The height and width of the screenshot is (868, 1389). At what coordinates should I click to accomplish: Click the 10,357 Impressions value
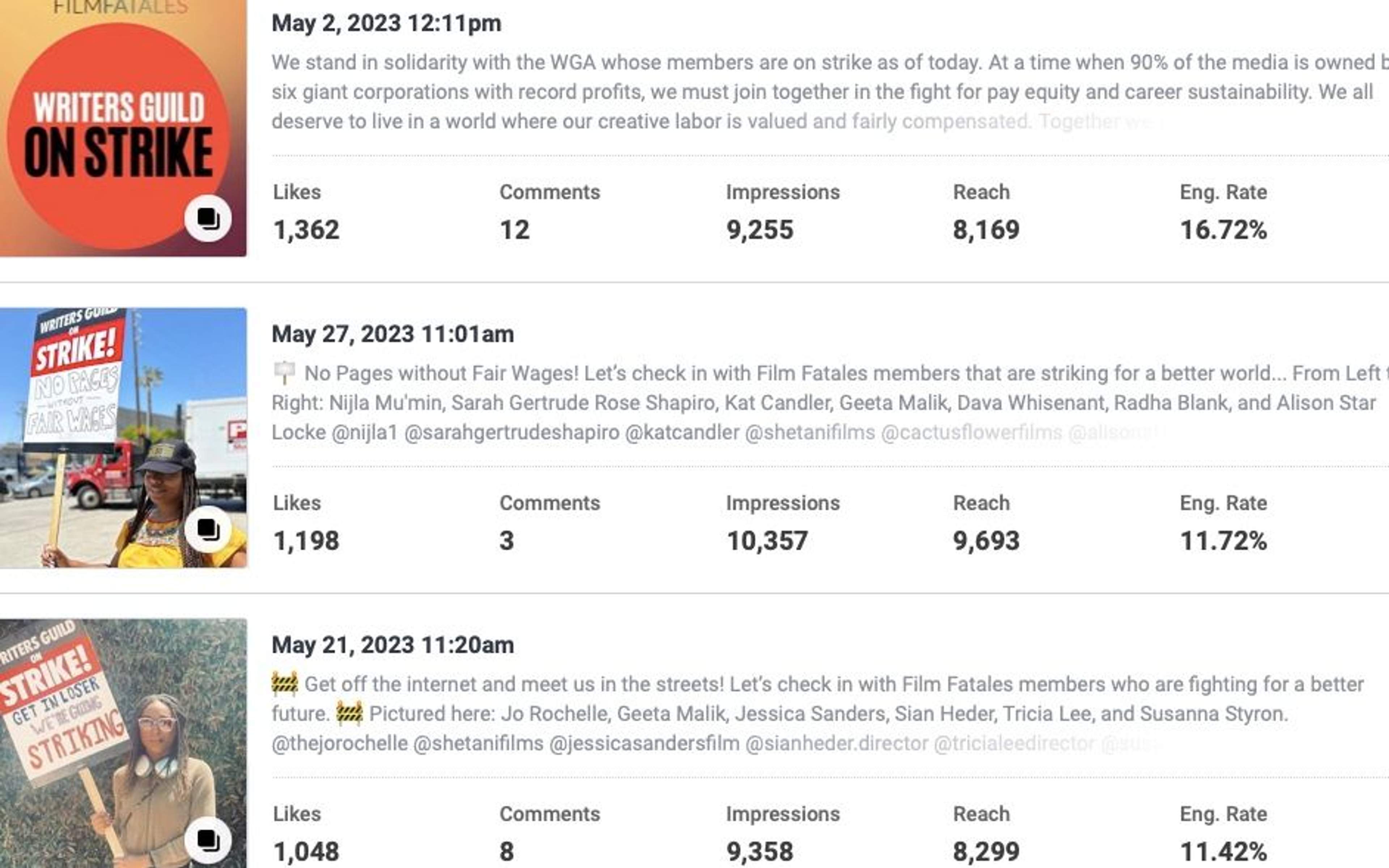point(767,541)
